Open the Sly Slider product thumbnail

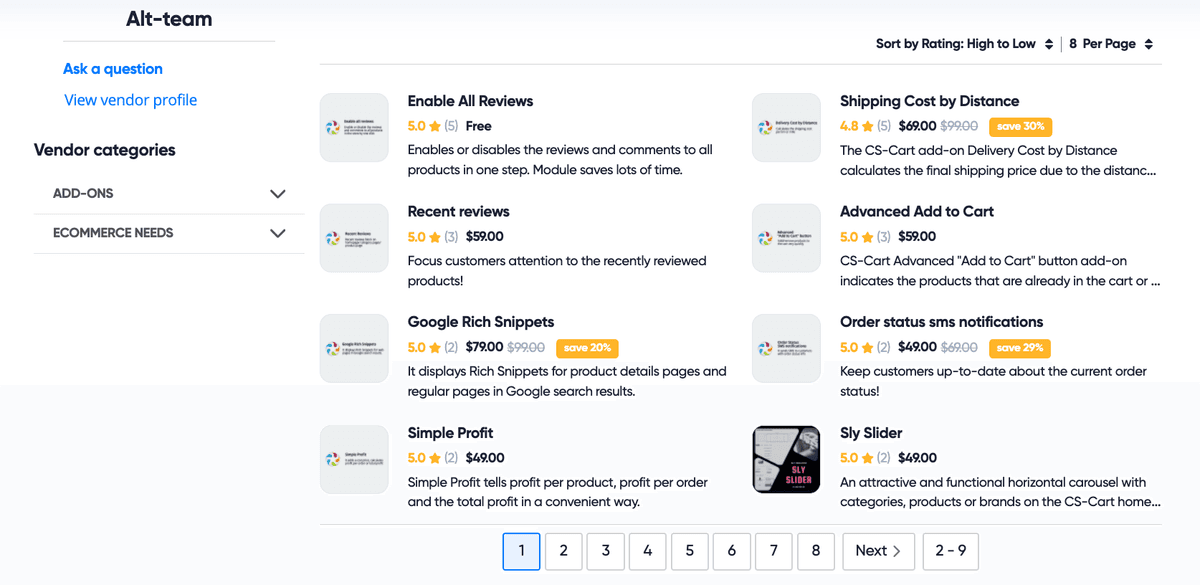click(786, 459)
